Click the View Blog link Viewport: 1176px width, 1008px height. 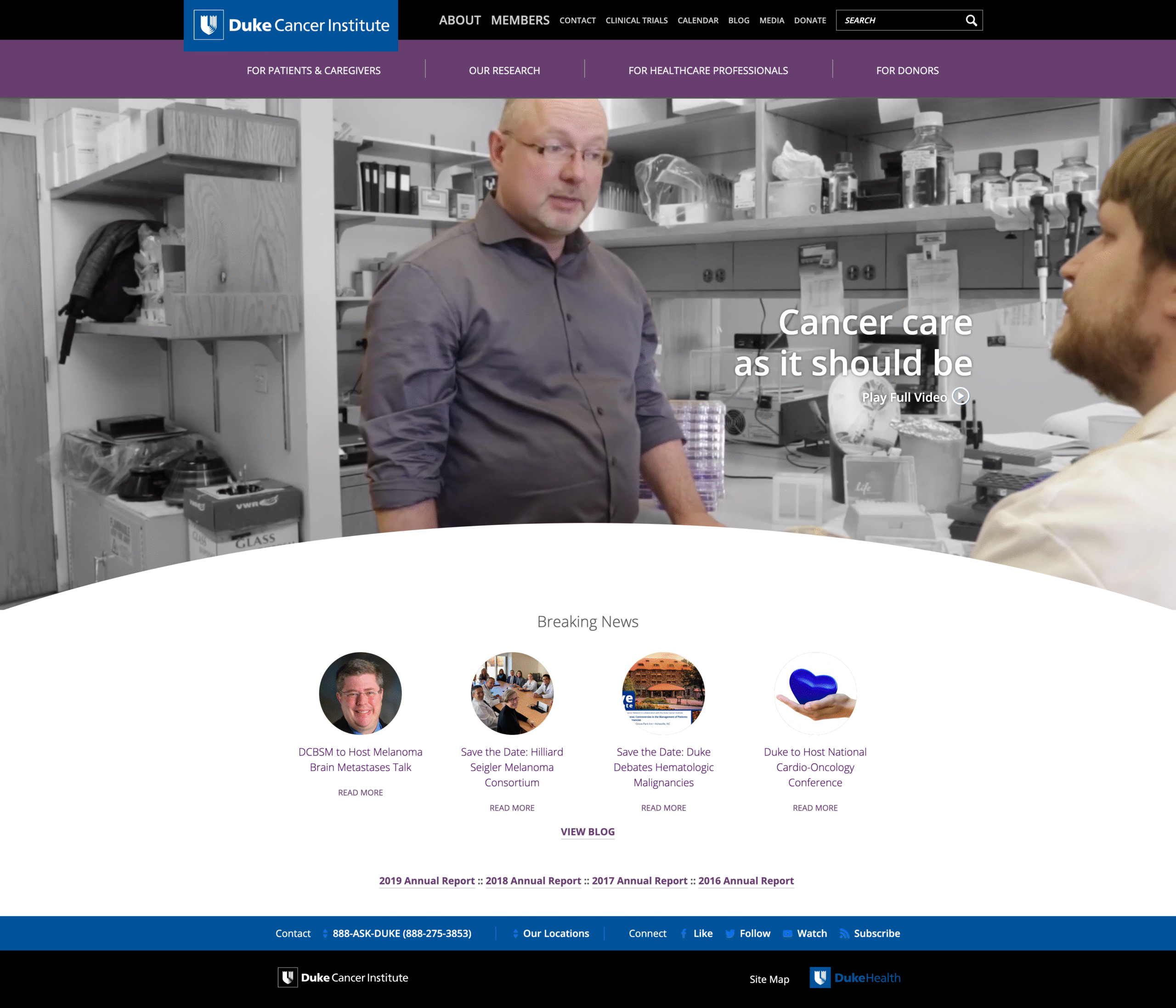[588, 832]
